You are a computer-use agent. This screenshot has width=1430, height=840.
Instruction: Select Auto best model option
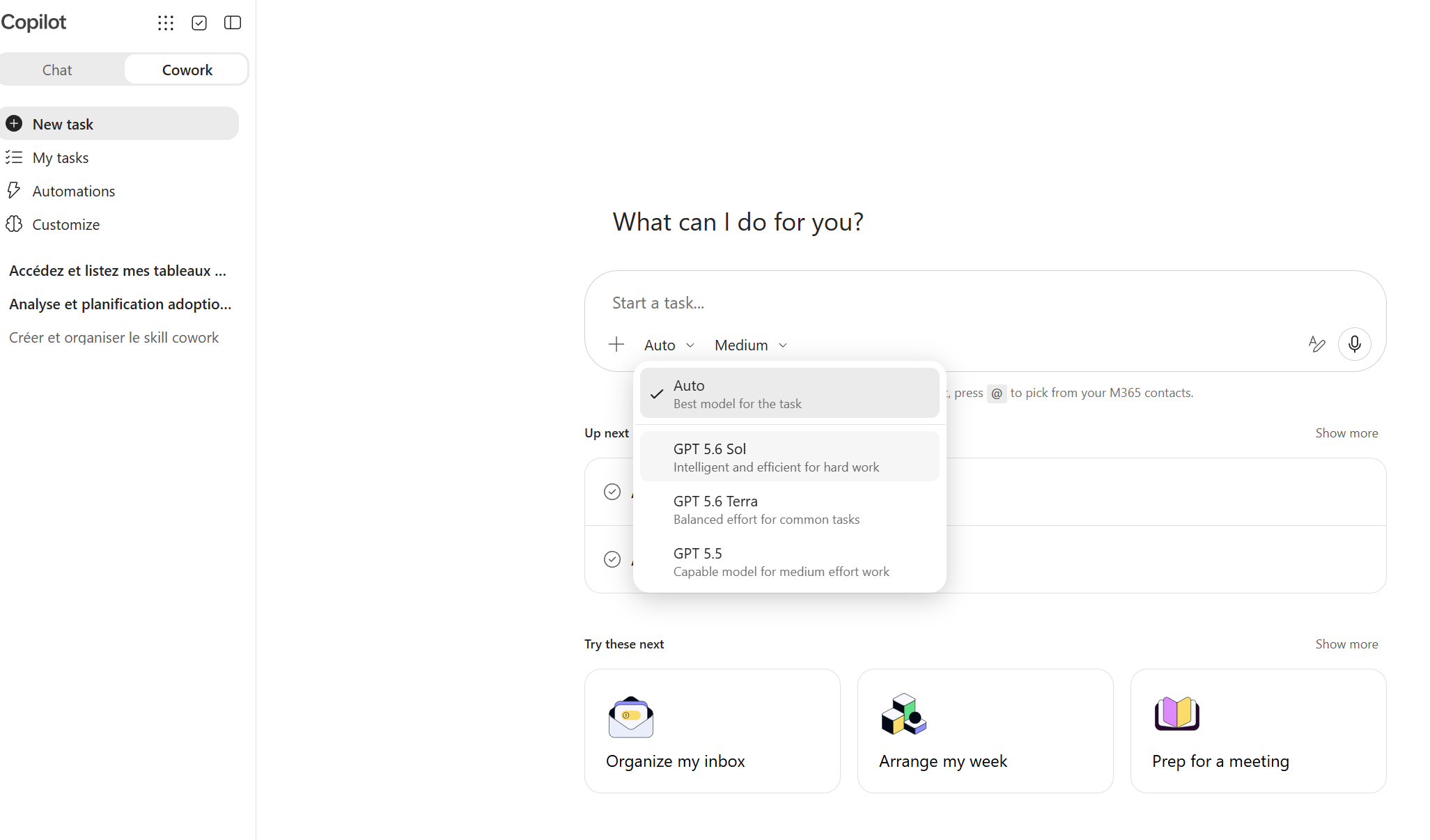pyautogui.click(x=790, y=394)
